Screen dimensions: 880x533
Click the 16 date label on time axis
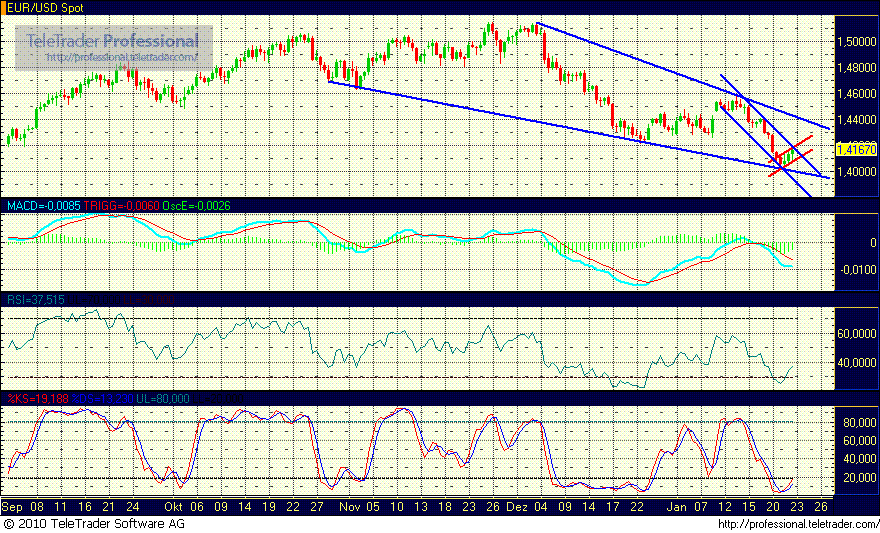click(x=85, y=506)
